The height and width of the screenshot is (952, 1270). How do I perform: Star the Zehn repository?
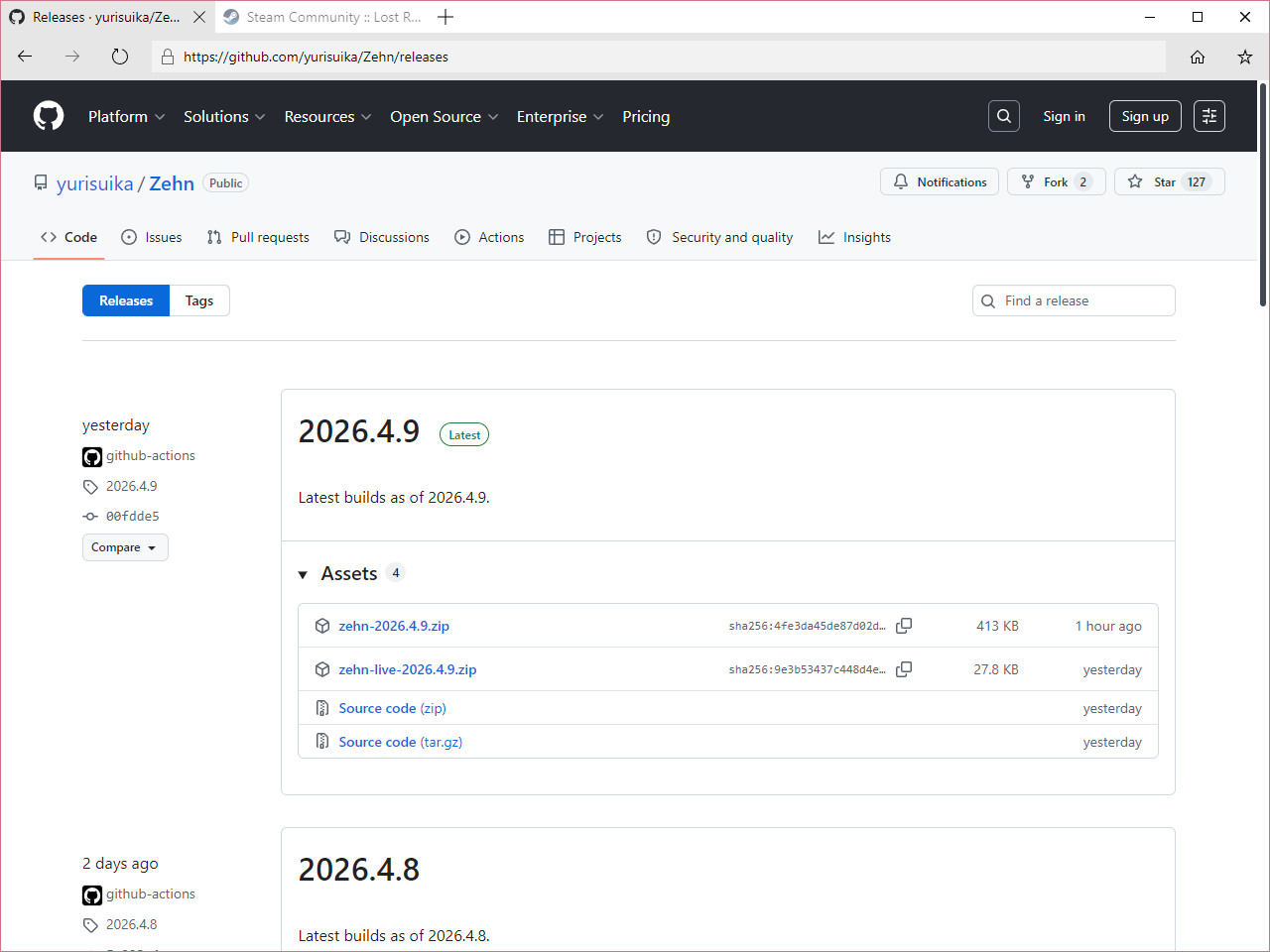coord(1170,181)
